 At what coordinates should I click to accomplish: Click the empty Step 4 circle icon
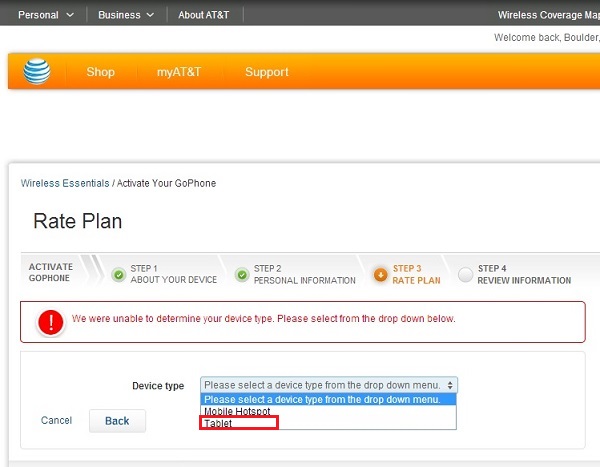465,274
